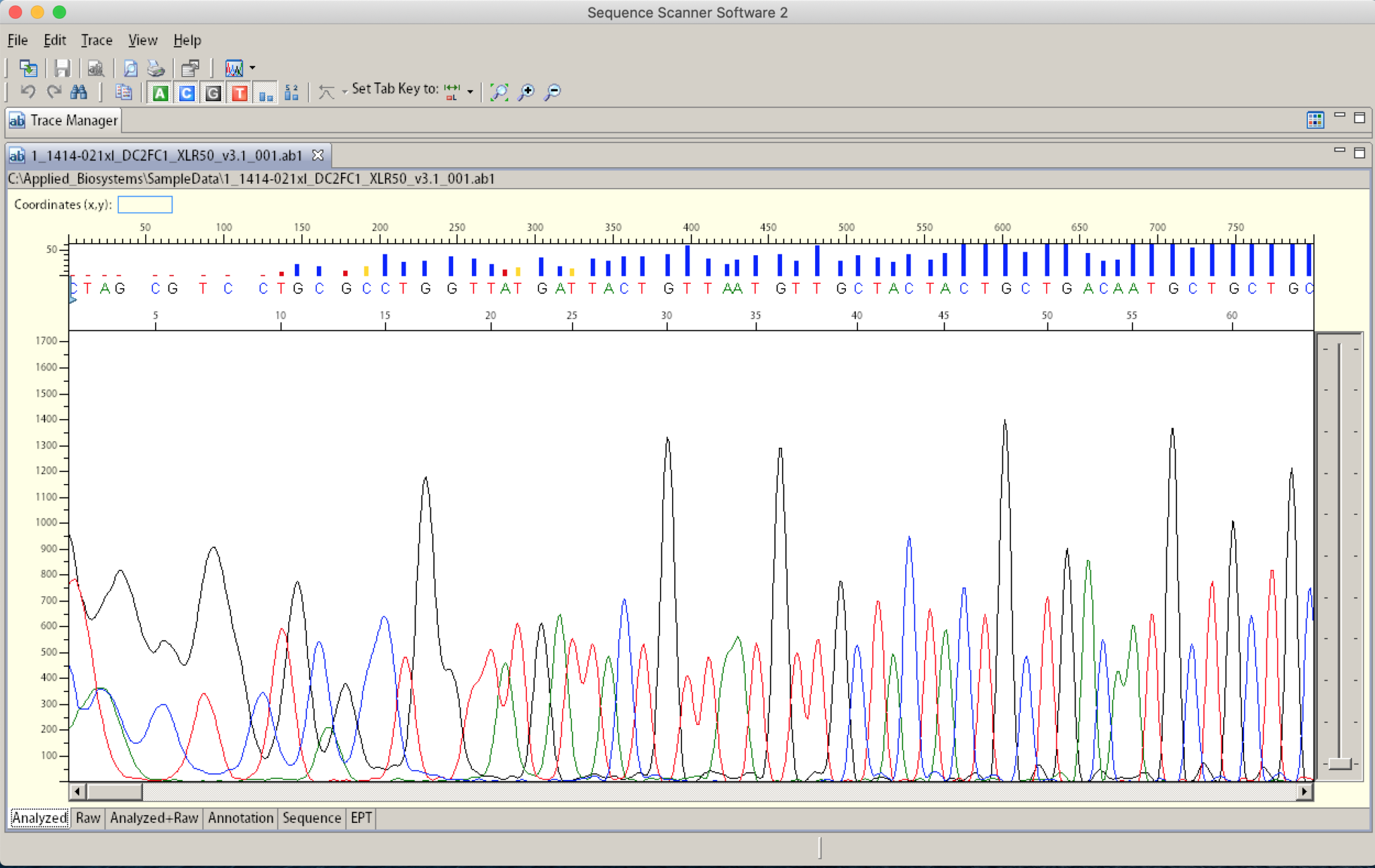Click the vertical scale slider handle

pos(1339,763)
